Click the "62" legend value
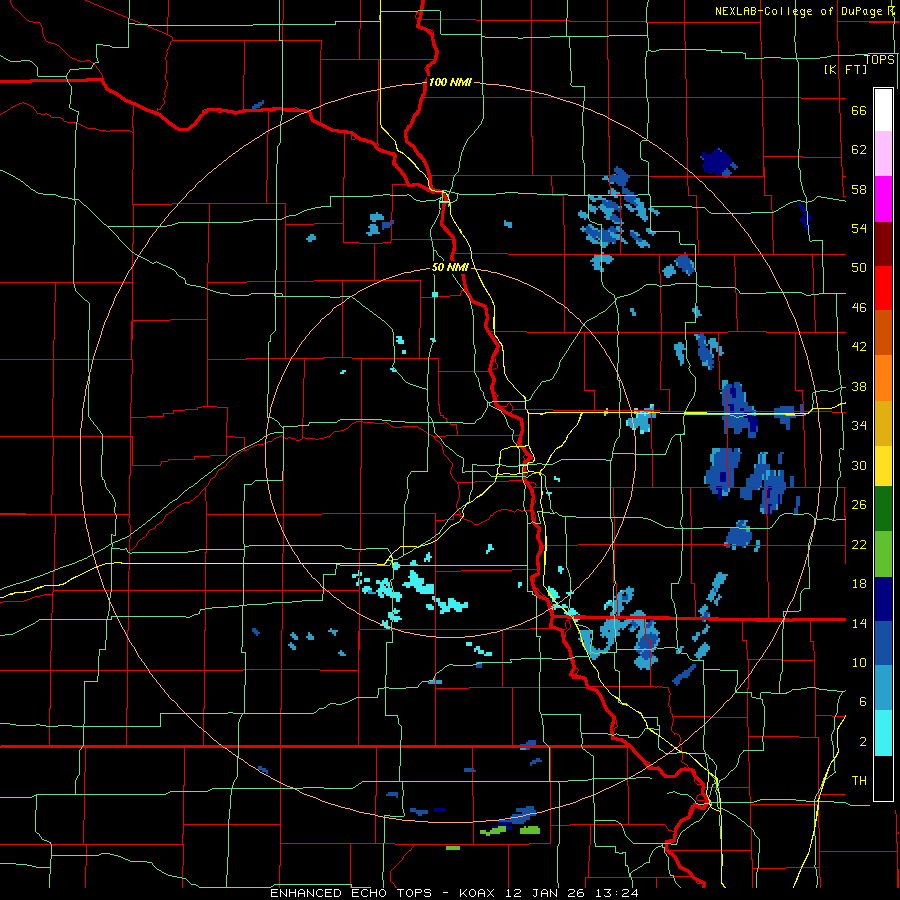Image resolution: width=900 pixels, height=900 pixels. [x=859, y=150]
